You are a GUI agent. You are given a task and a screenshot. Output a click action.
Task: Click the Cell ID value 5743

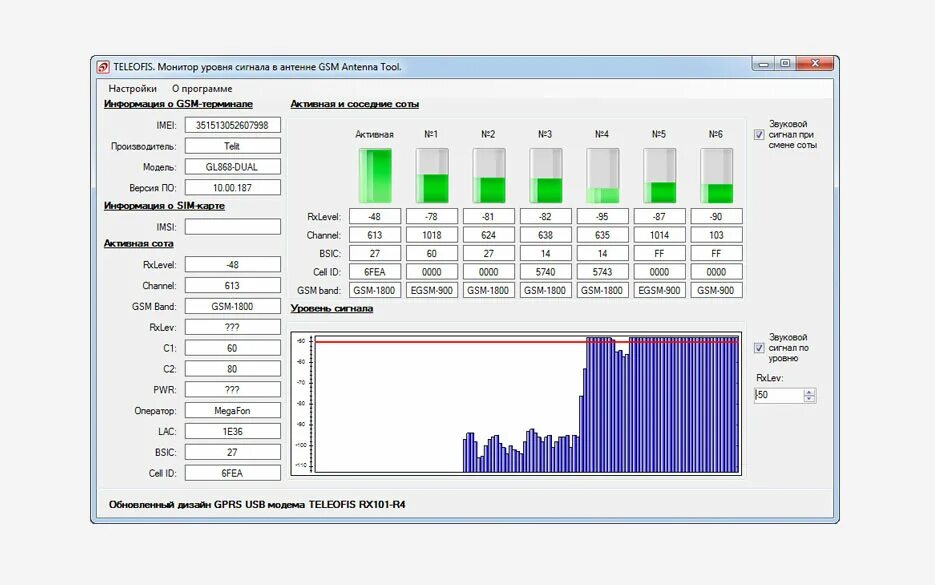pos(602,272)
